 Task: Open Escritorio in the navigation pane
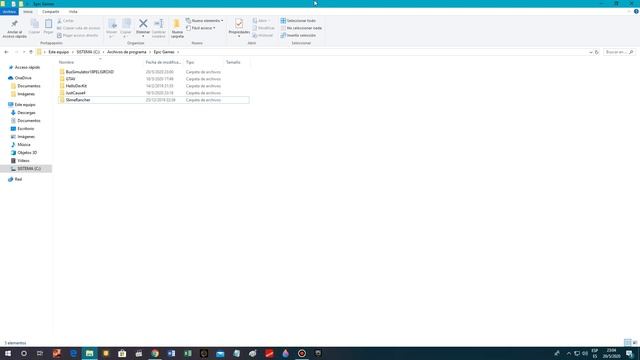point(25,129)
